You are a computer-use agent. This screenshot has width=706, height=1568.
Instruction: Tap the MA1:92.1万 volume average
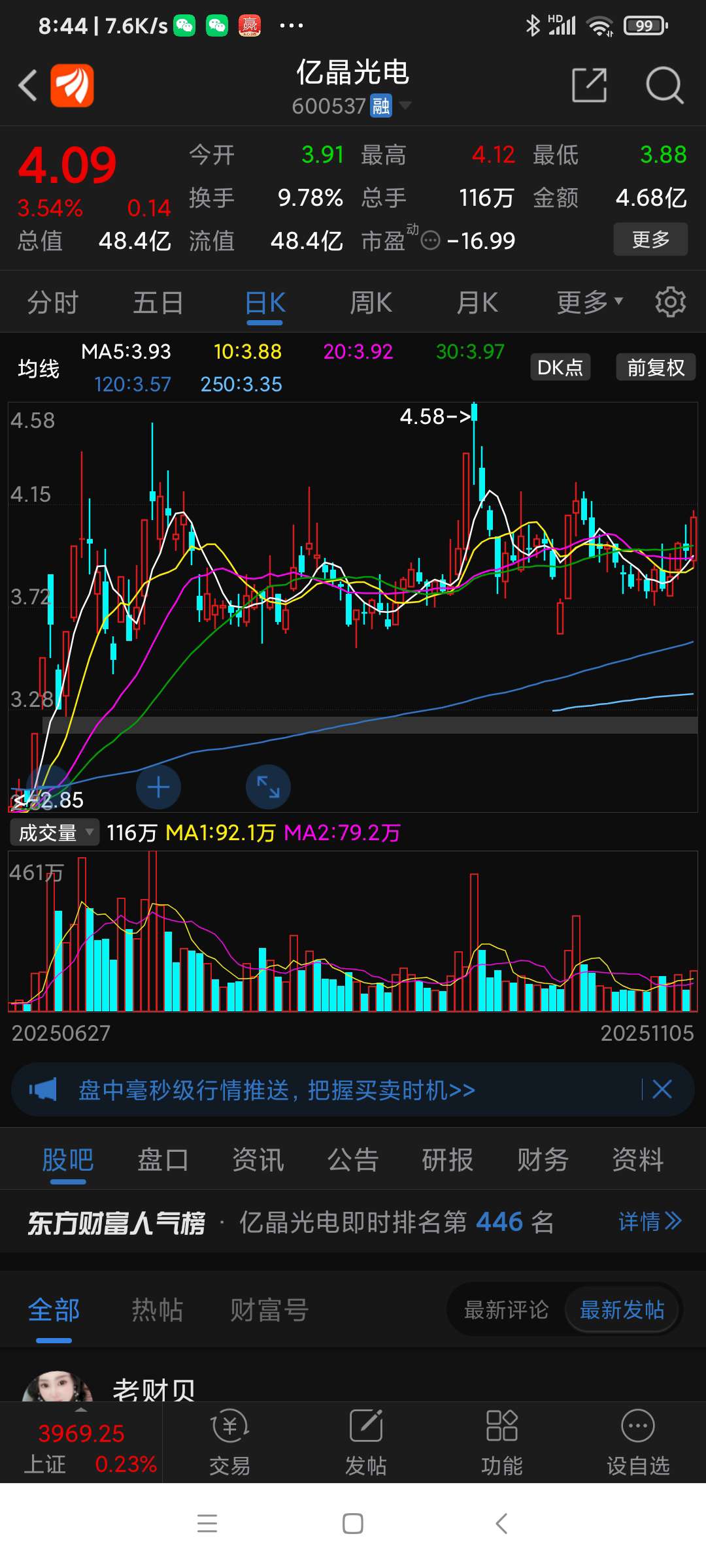pyautogui.click(x=220, y=832)
